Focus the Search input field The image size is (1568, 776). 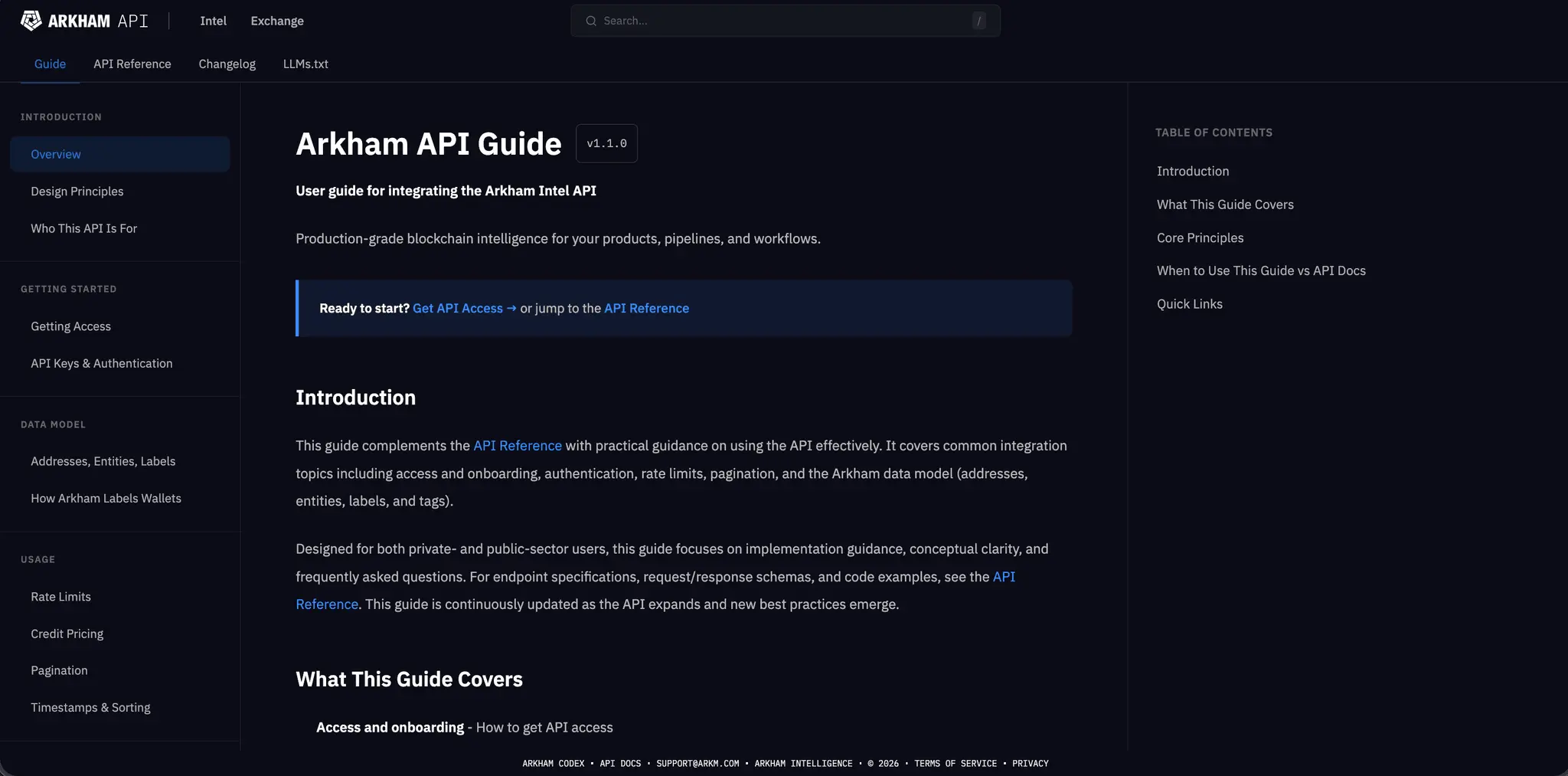785,21
